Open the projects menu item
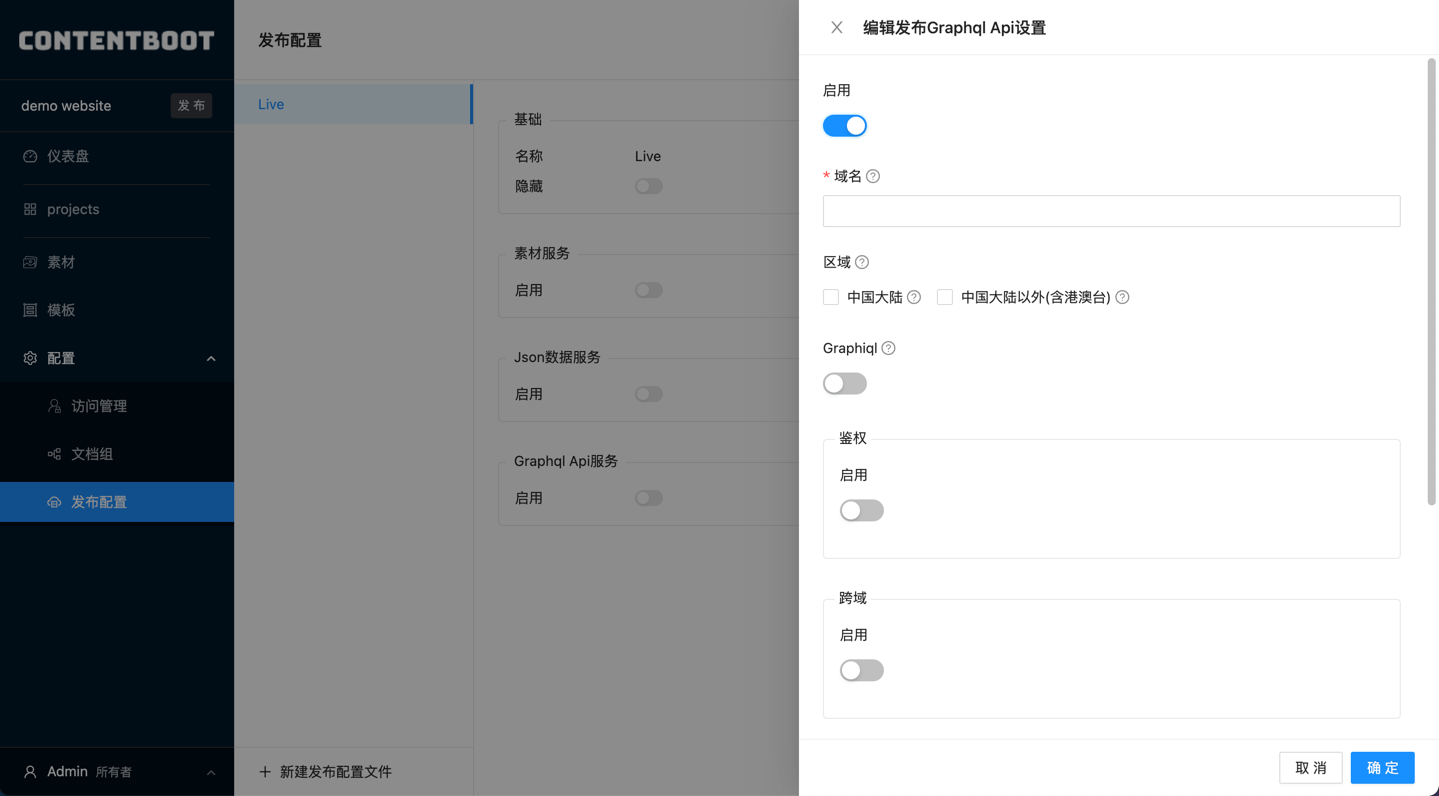This screenshot has width=1439, height=796. (x=117, y=209)
